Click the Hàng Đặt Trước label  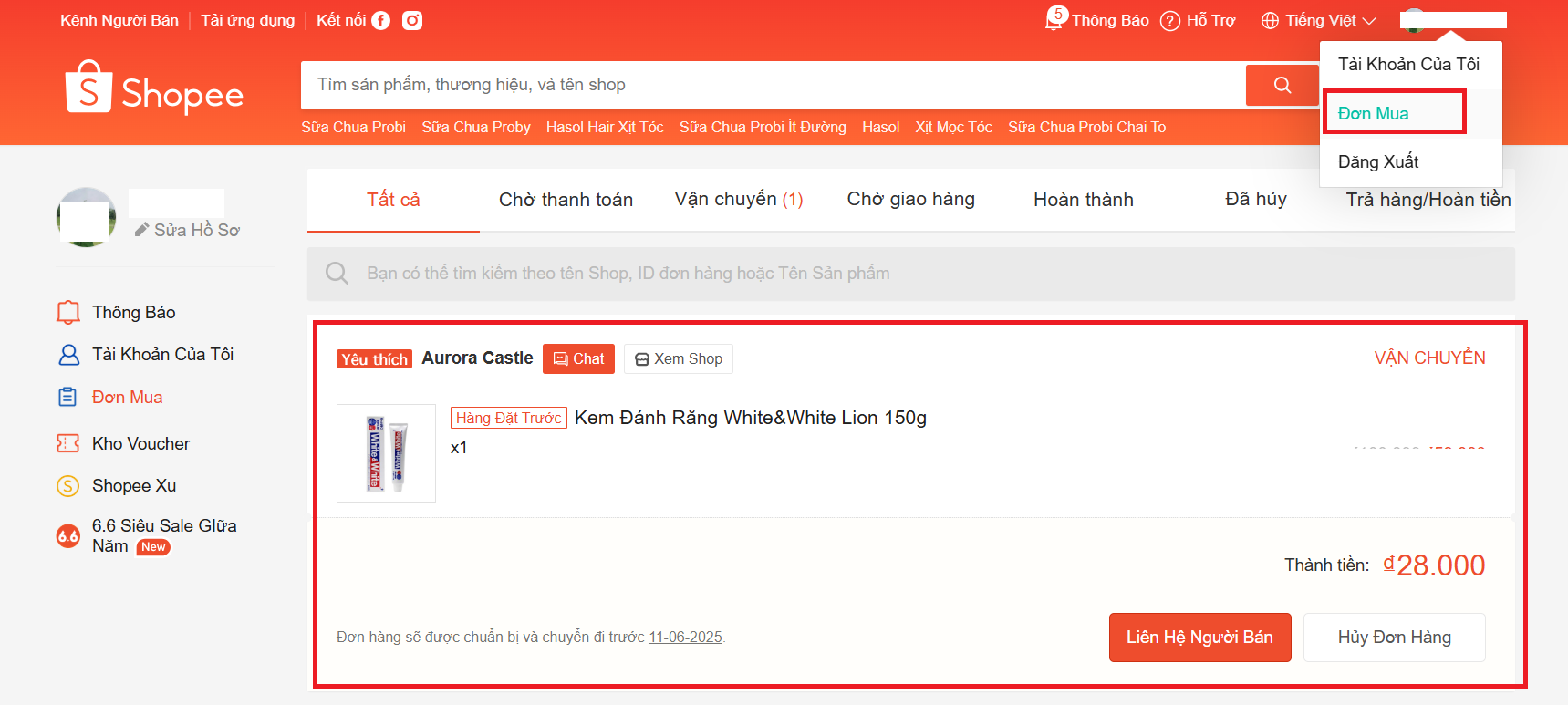tap(509, 418)
